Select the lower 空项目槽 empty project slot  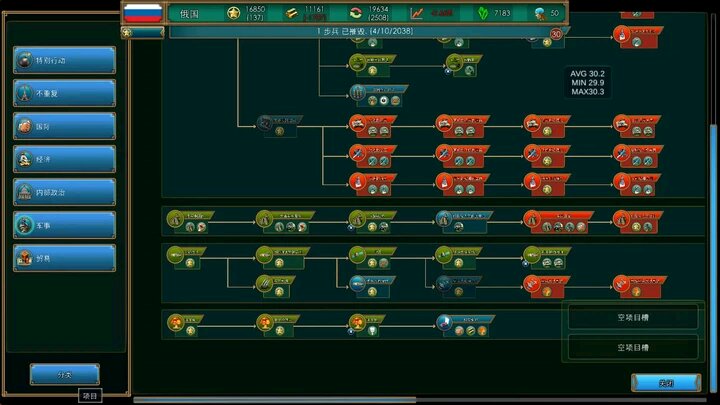(633, 347)
